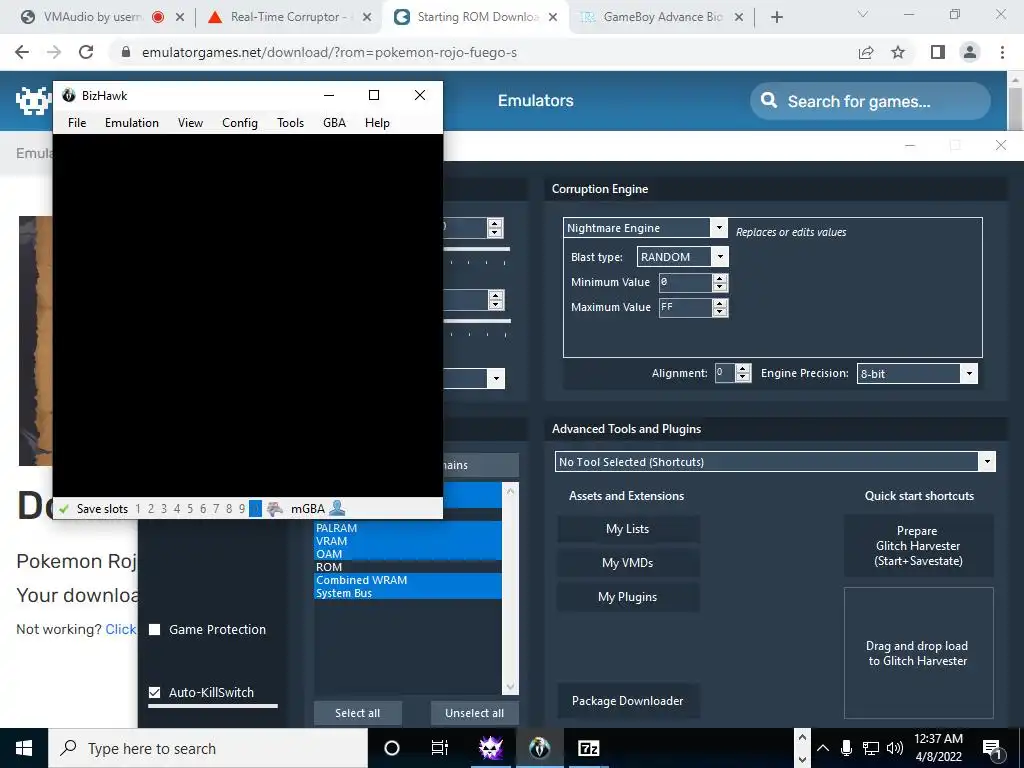Select System Bus memory domain

coord(408,593)
